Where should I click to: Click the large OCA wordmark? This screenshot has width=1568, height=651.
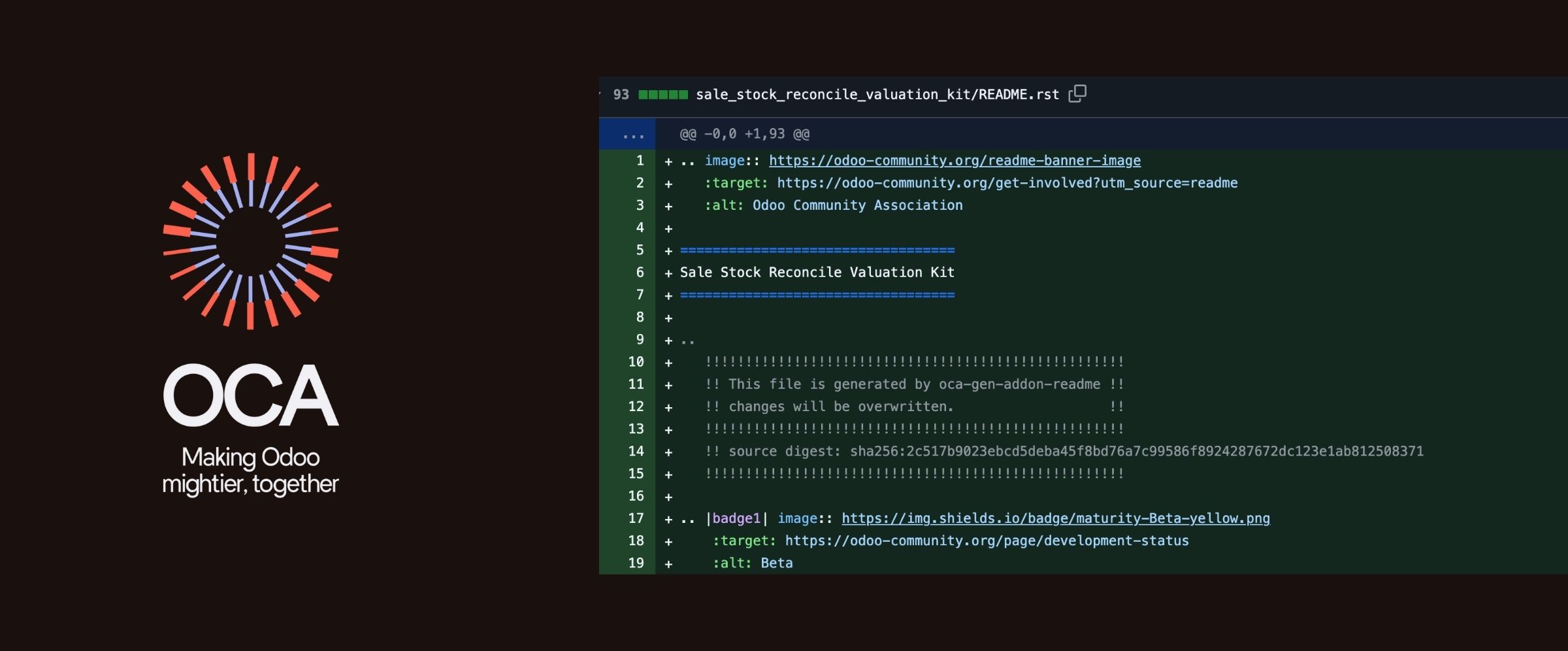[251, 395]
